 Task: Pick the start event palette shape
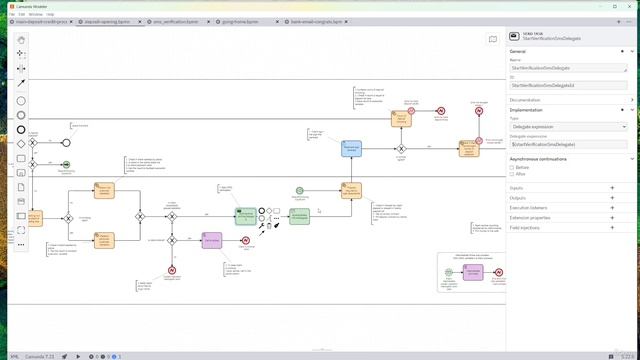[21, 101]
